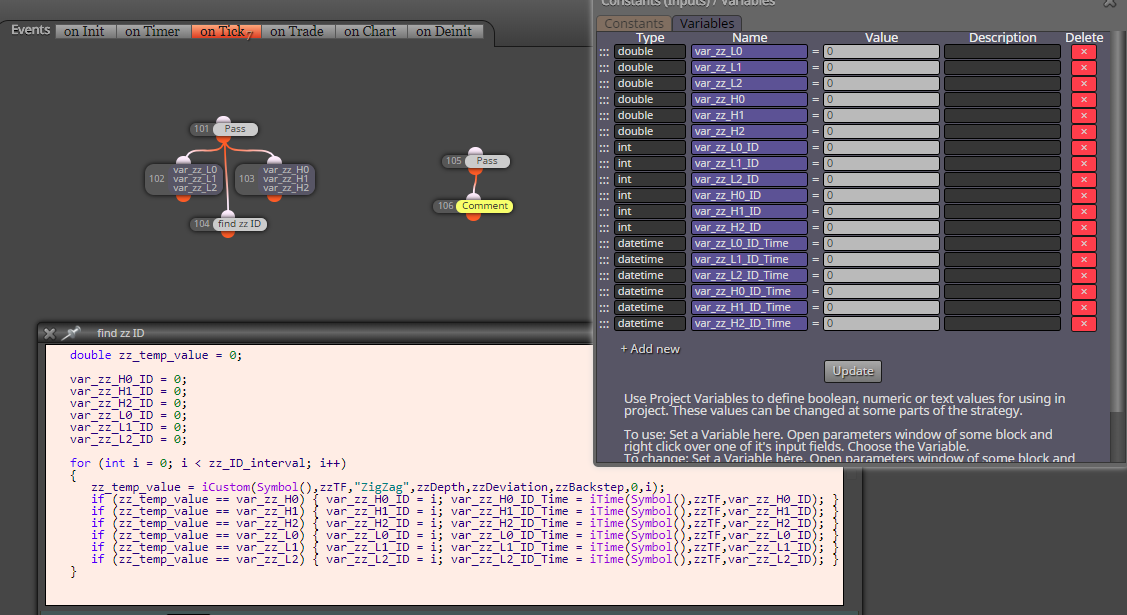Screen dimensions: 1127x615
Task: Open the on Trade event tab
Action: pos(297,31)
